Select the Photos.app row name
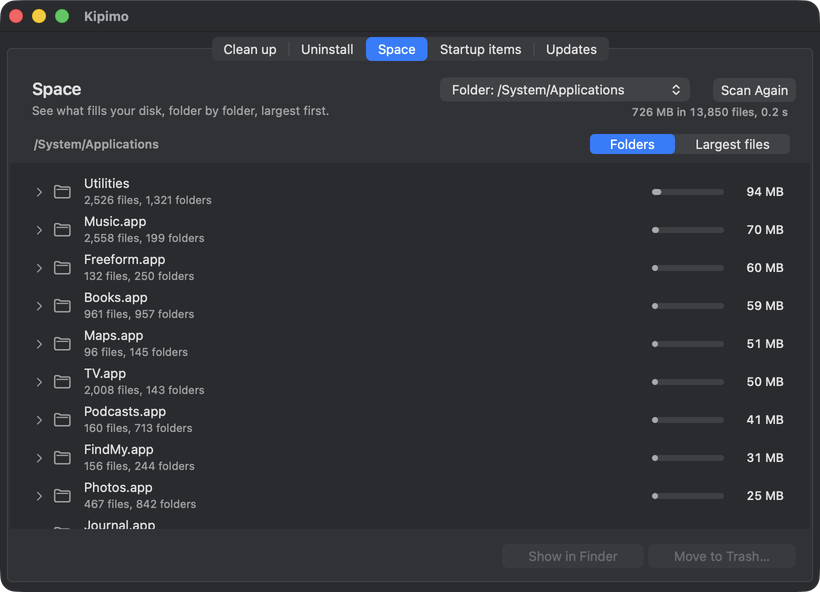Screen dimensions: 820x592 (x=118, y=488)
